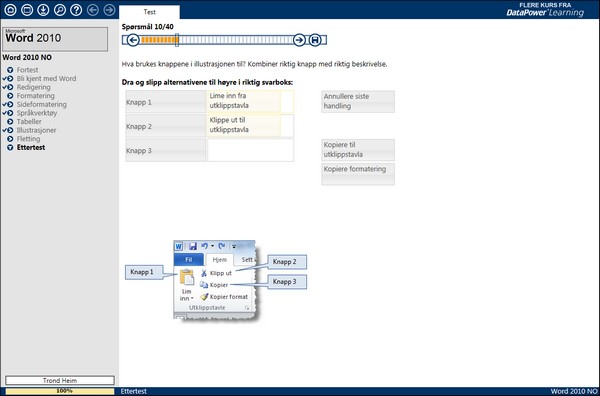Click the Utklippstavle group label in illustration

pyautogui.click(x=207, y=308)
